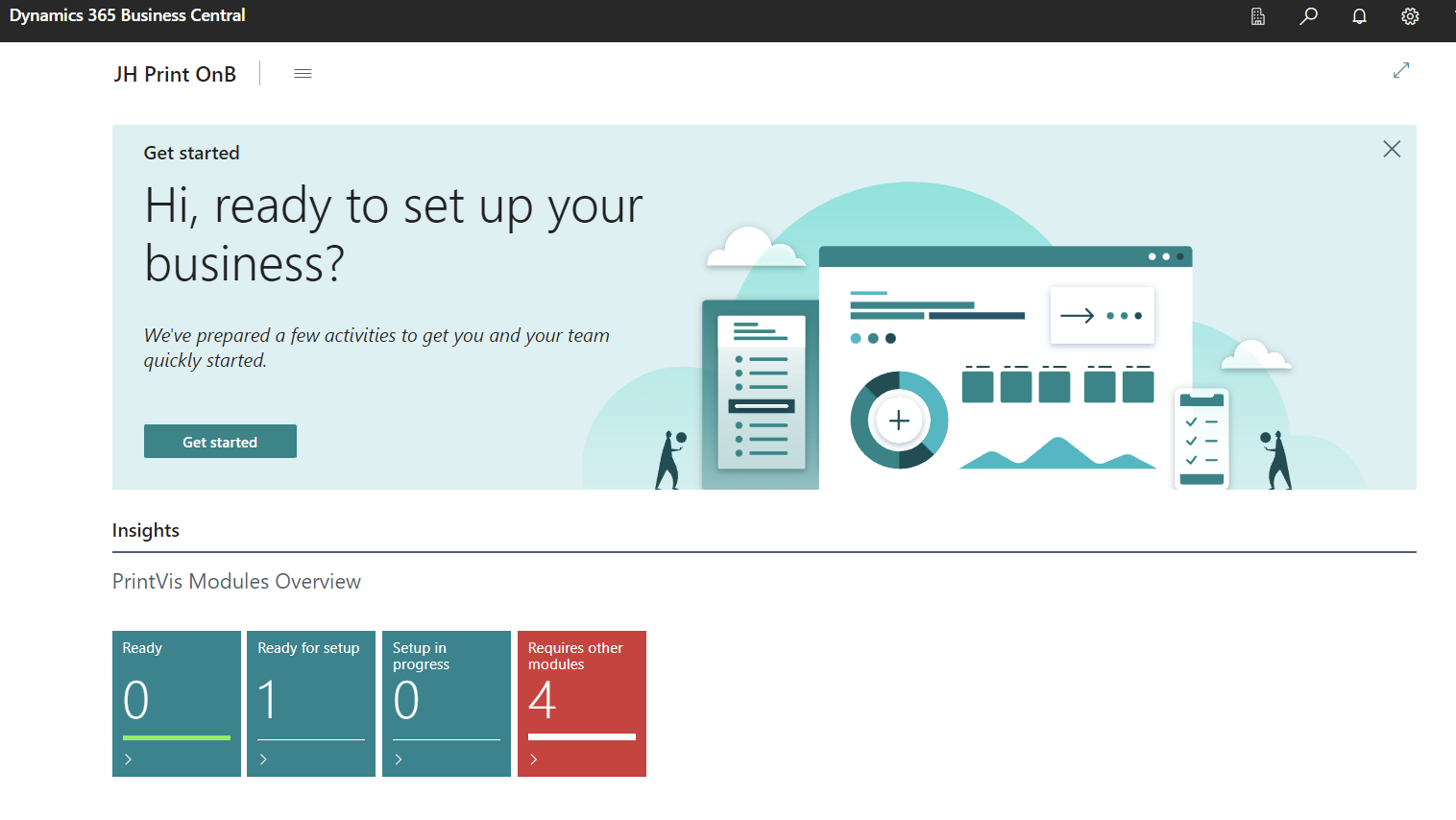Click chevron arrow on Ready for setup tile
Viewport: 1456px width, 820px height.
pyautogui.click(x=263, y=760)
